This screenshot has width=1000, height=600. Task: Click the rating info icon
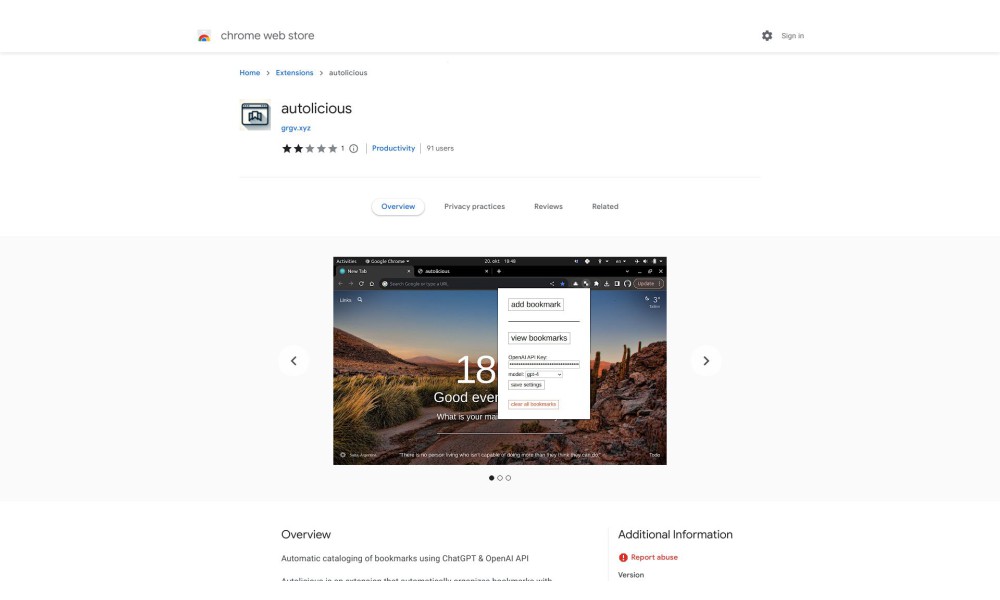353,149
